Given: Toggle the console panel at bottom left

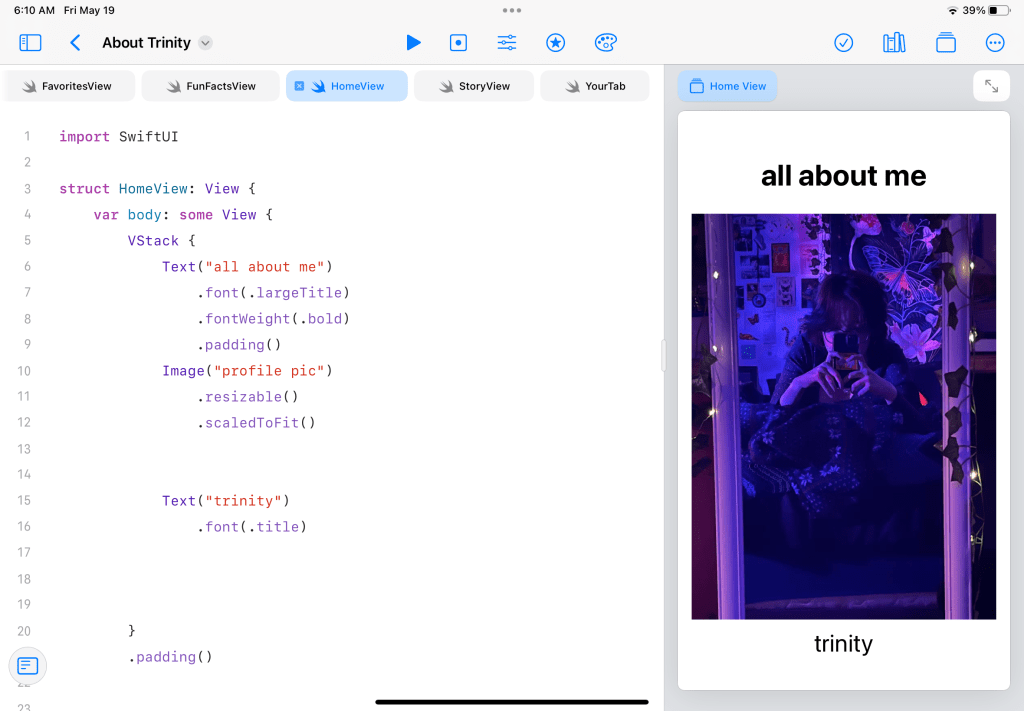Looking at the screenshot, I should tap(28, 665).
